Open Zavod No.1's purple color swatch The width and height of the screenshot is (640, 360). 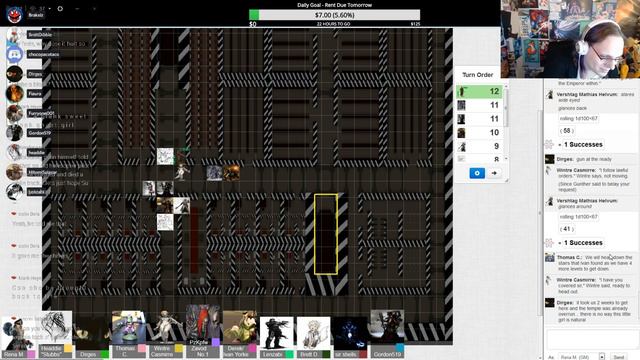click(x=216, y=342)
